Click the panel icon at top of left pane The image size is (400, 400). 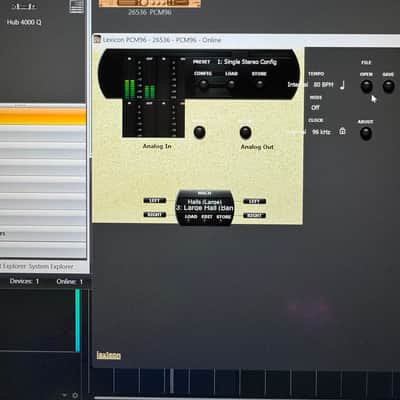[x=76, y=6]
